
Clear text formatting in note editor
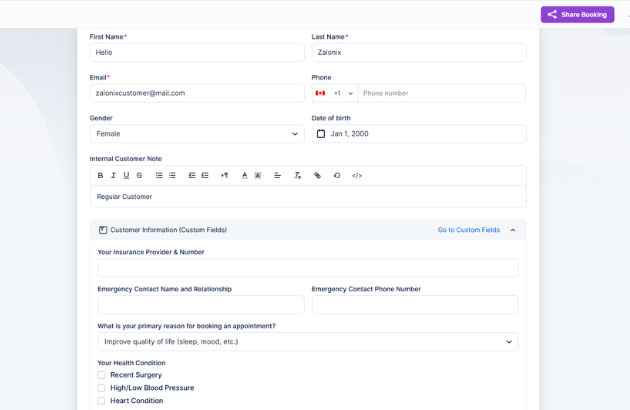297,175
